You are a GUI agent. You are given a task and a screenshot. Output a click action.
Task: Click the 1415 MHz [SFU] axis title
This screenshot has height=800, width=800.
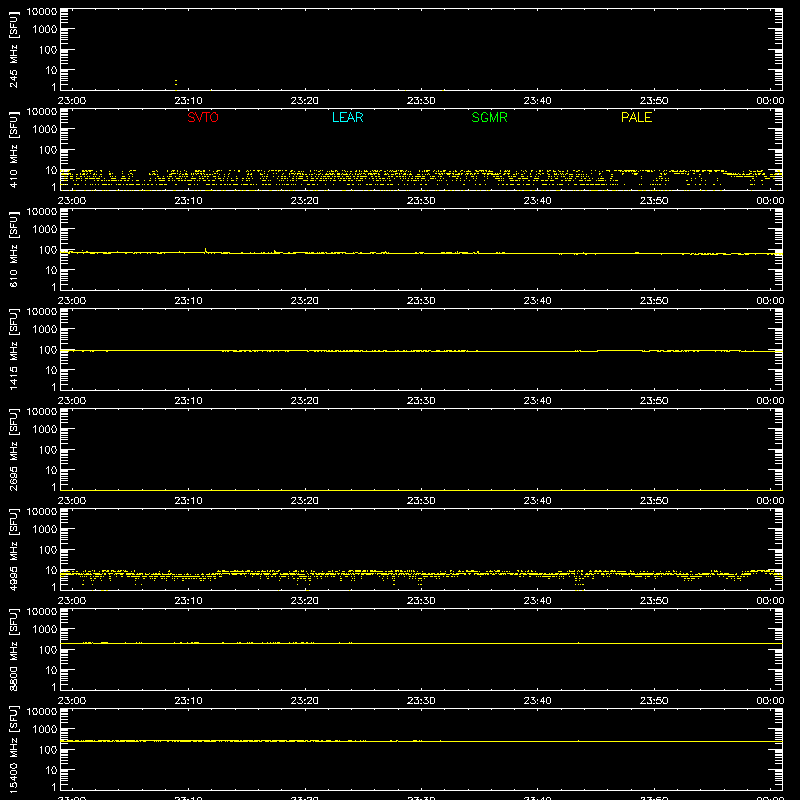(13, 350)
